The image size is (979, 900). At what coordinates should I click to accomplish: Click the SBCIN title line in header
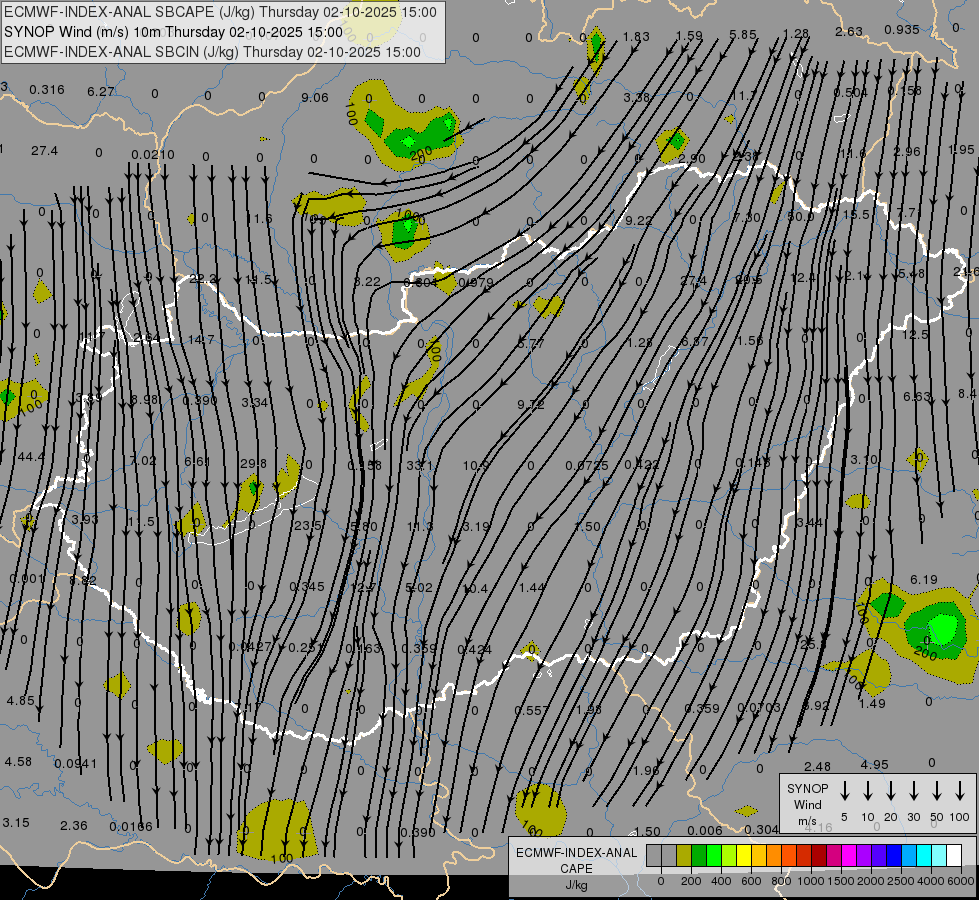coord(212,52)
